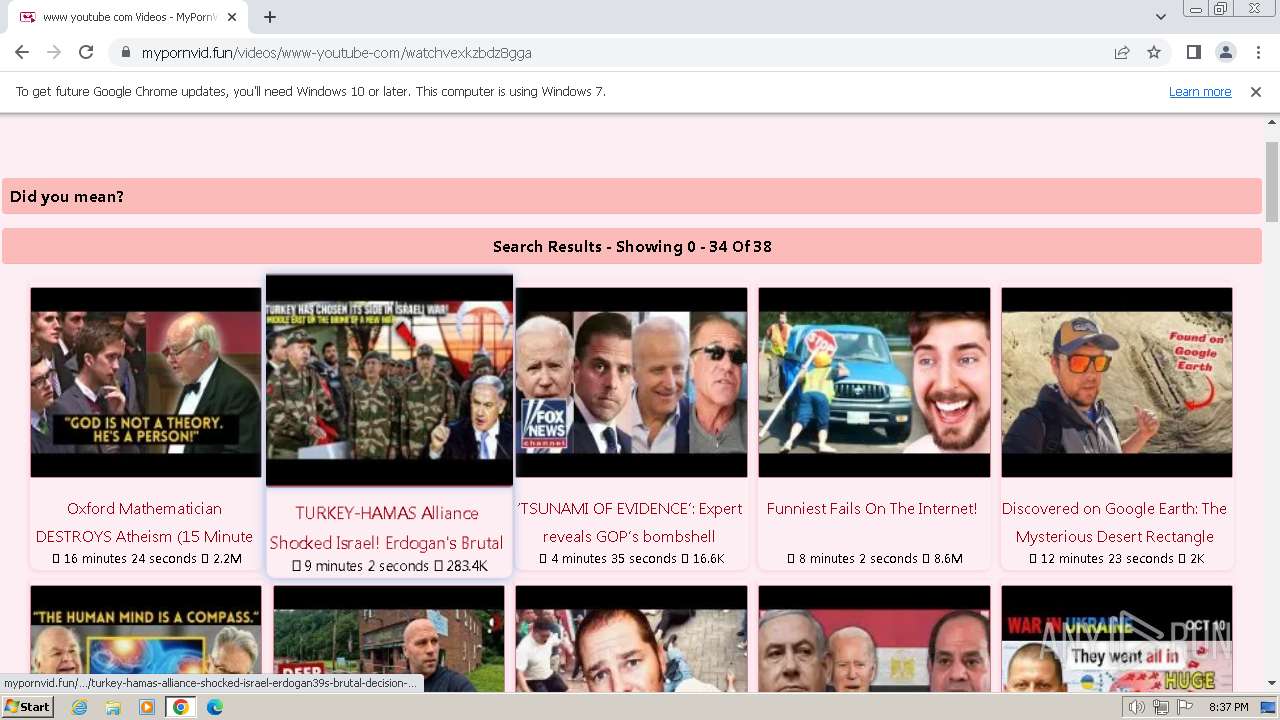Bookmark this tab with the star icon

coord(1154,53)
